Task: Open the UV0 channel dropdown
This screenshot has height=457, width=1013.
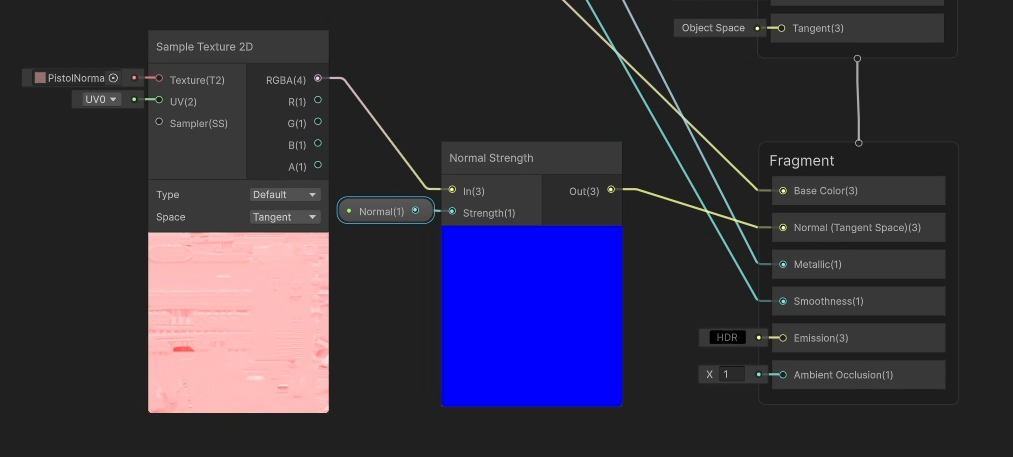Action: point(101,100)
